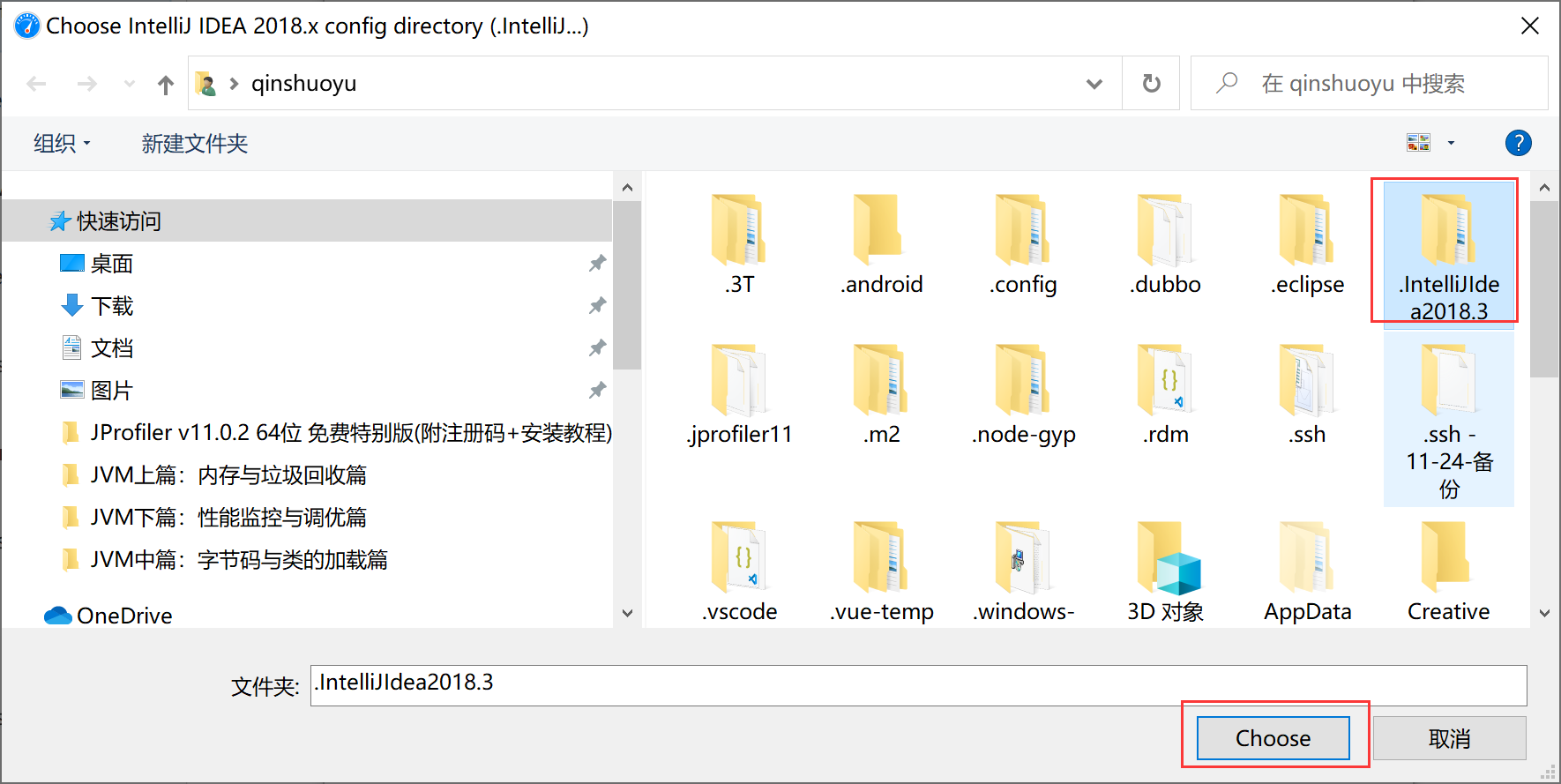The width and height of the screenshot is (1561, 784).
Task: Open recent locations dropdown arrow
Action: [x=130, y=84]
